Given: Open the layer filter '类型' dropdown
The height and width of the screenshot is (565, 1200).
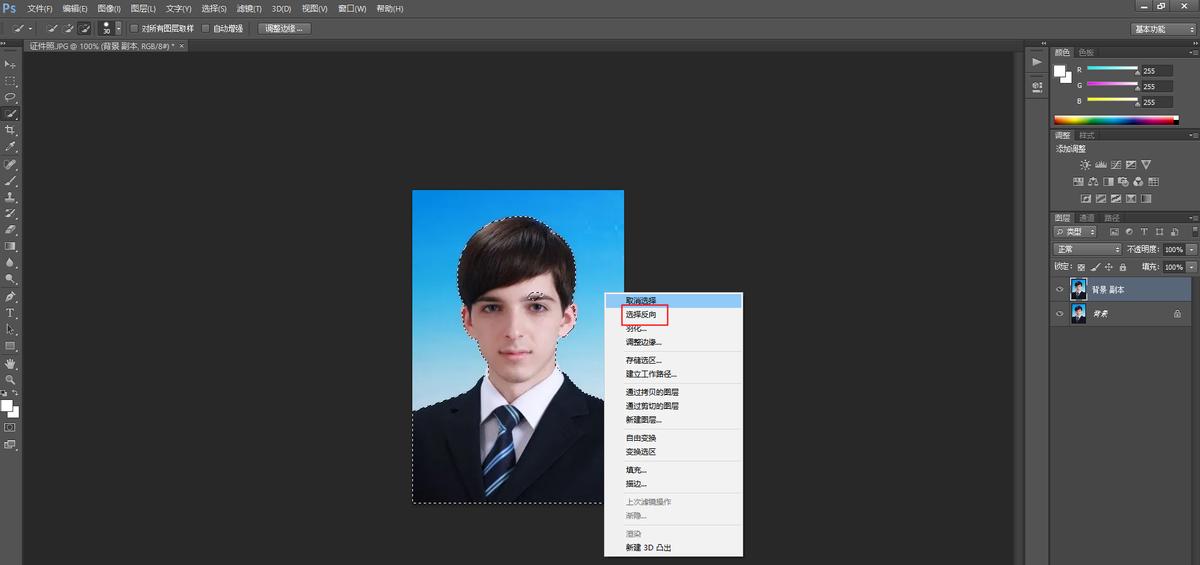Looking at the screenshot, I should [x=1077, y=232].
